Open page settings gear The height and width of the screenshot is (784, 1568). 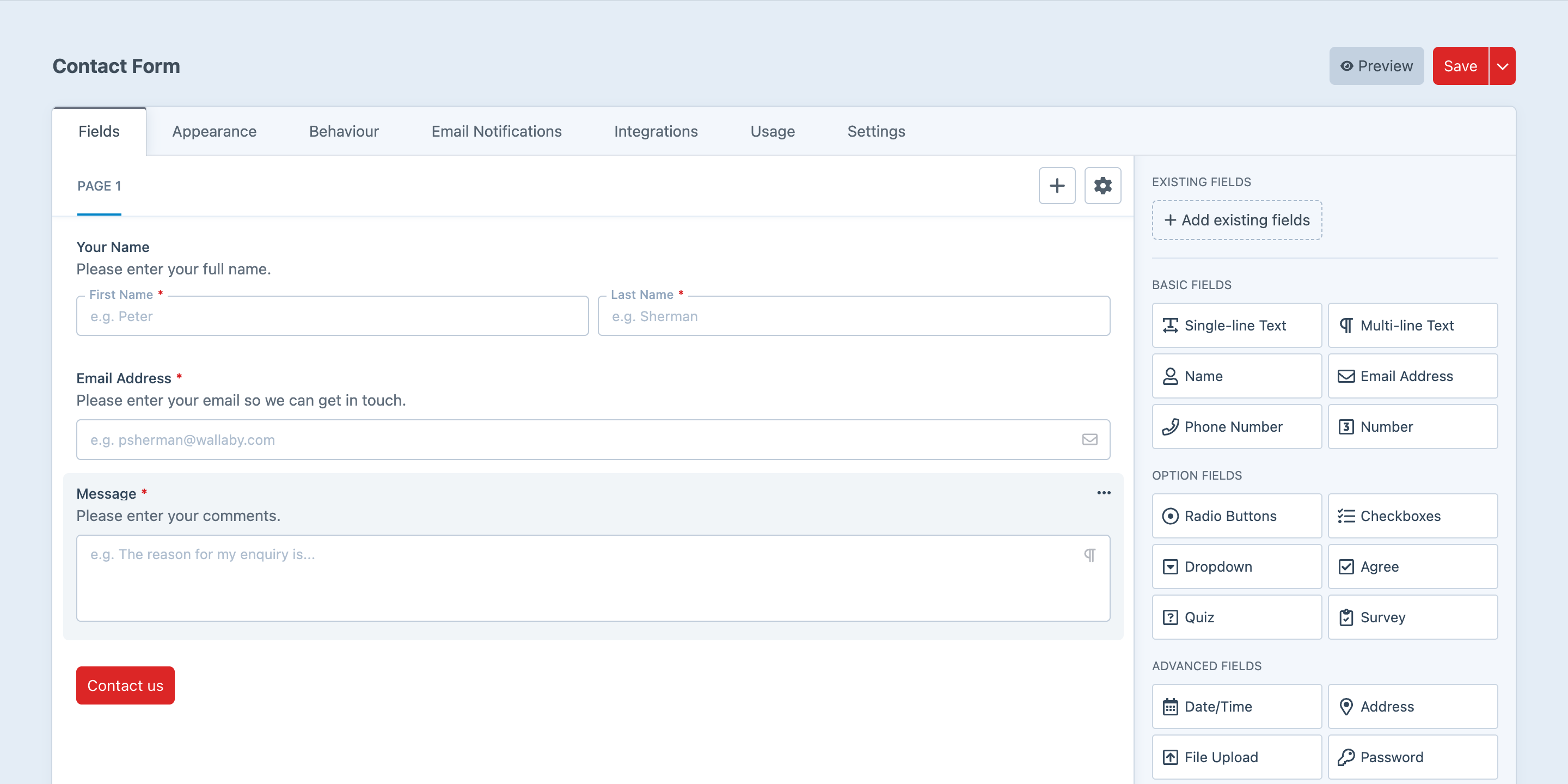coord(1102,186)
